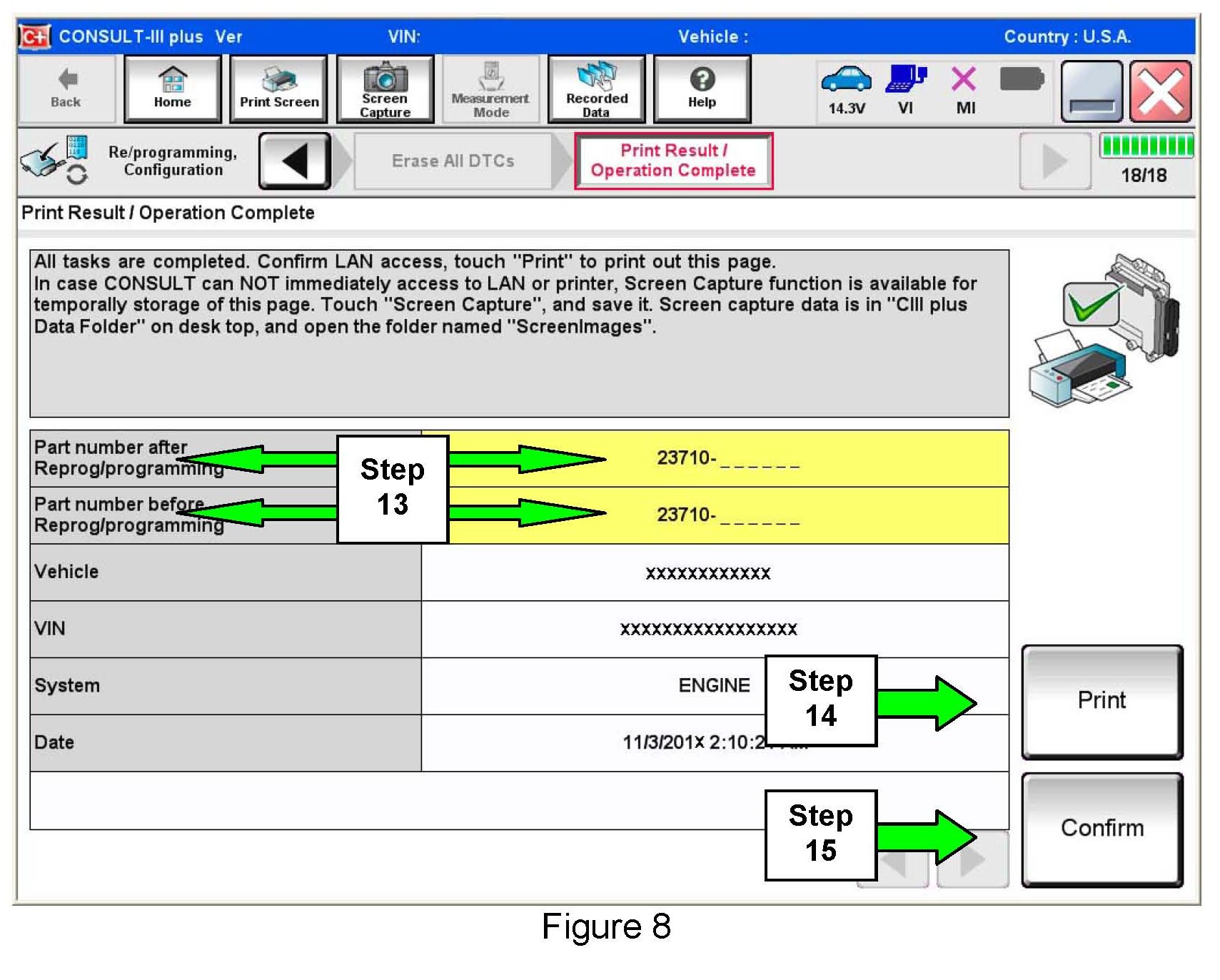The height and width of the screenshot is (980, 1220).
Task: Click the Re/programming, Configuration icon
Action: [x=54, y=160]
